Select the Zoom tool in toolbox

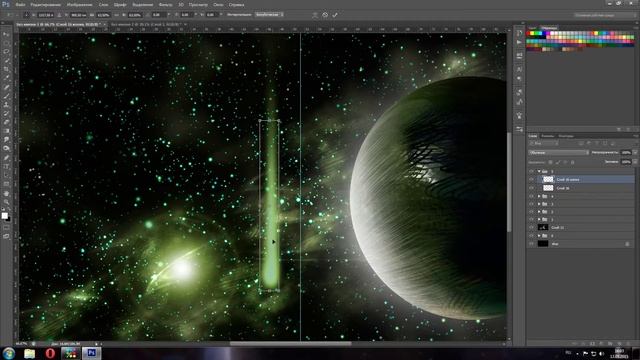point(6,202)
